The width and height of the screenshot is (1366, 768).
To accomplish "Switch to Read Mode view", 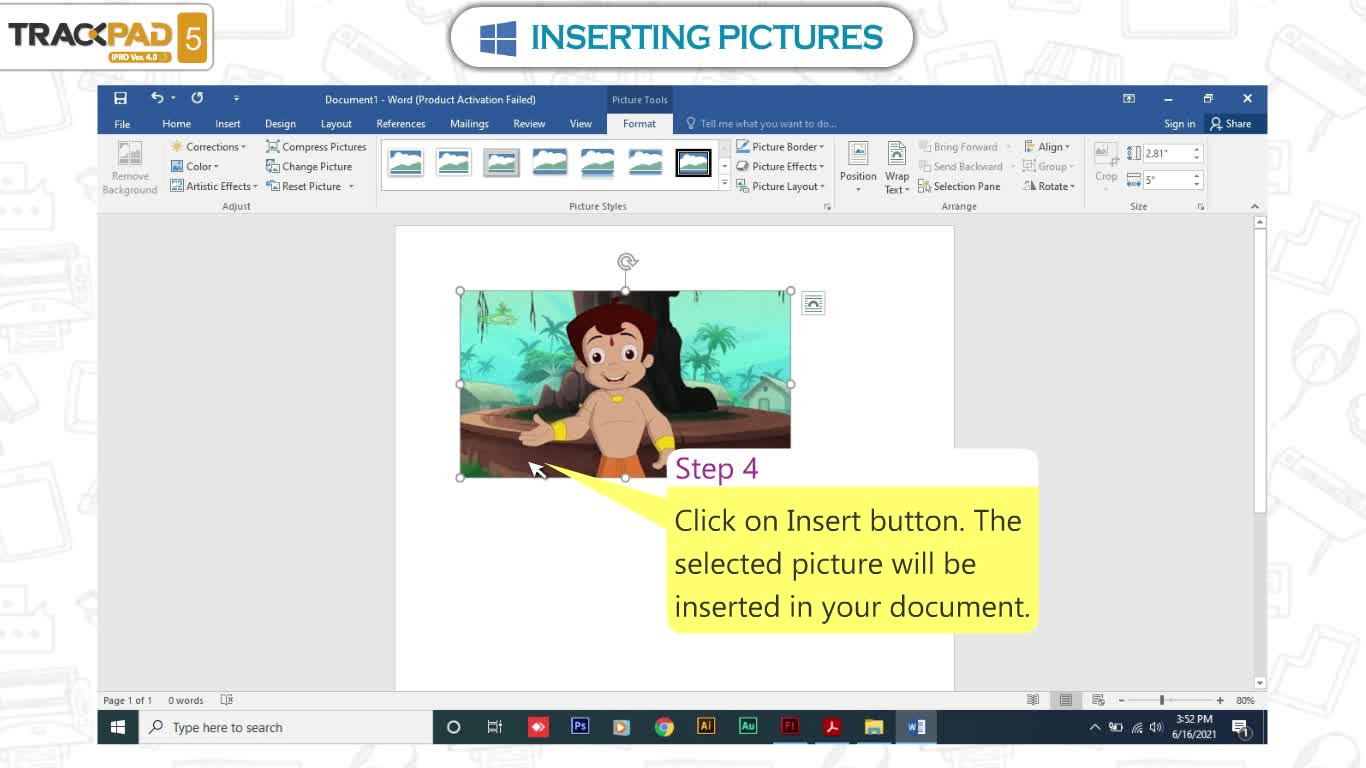I will [x=1033, y=700].
